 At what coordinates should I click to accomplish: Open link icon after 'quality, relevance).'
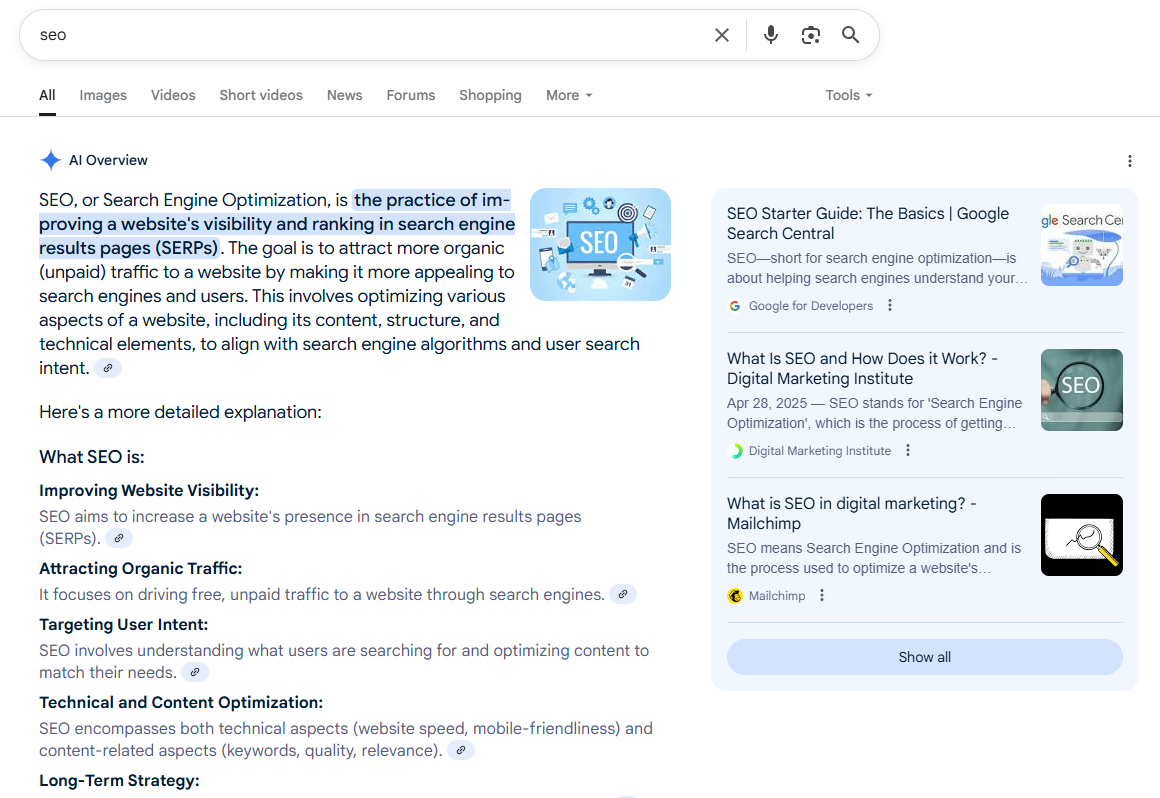click(461, 750)
